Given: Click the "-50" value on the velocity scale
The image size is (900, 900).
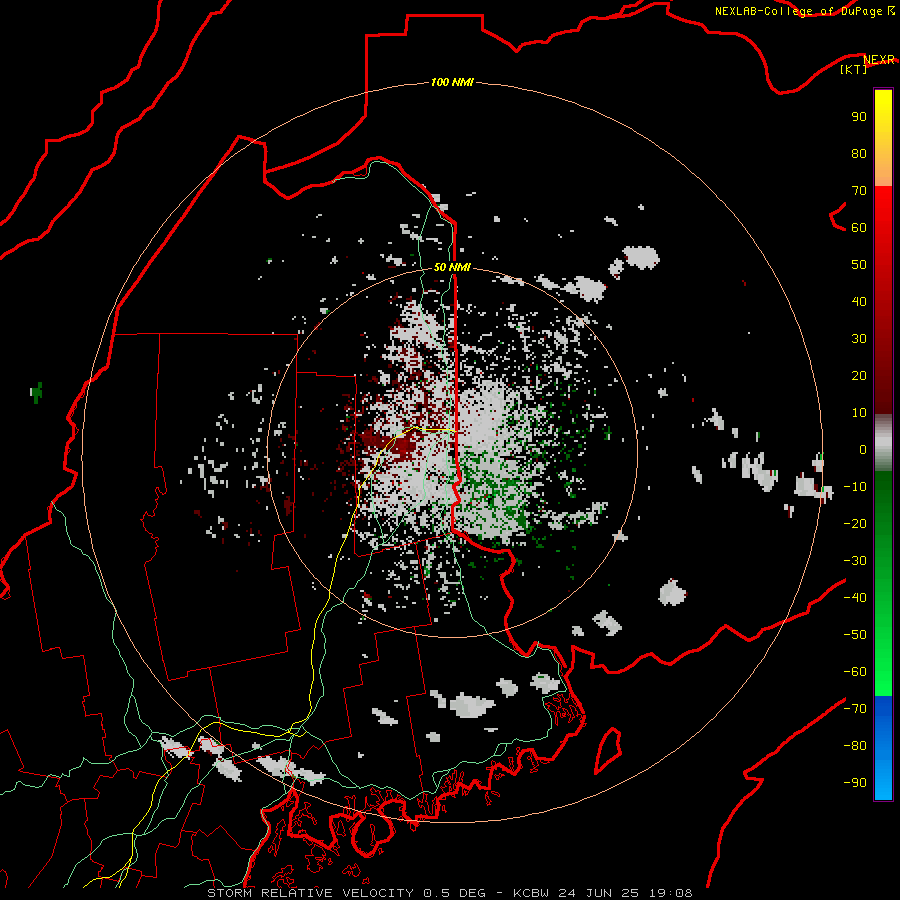Looking at the screenshot, I should click(x=855, y=635).
